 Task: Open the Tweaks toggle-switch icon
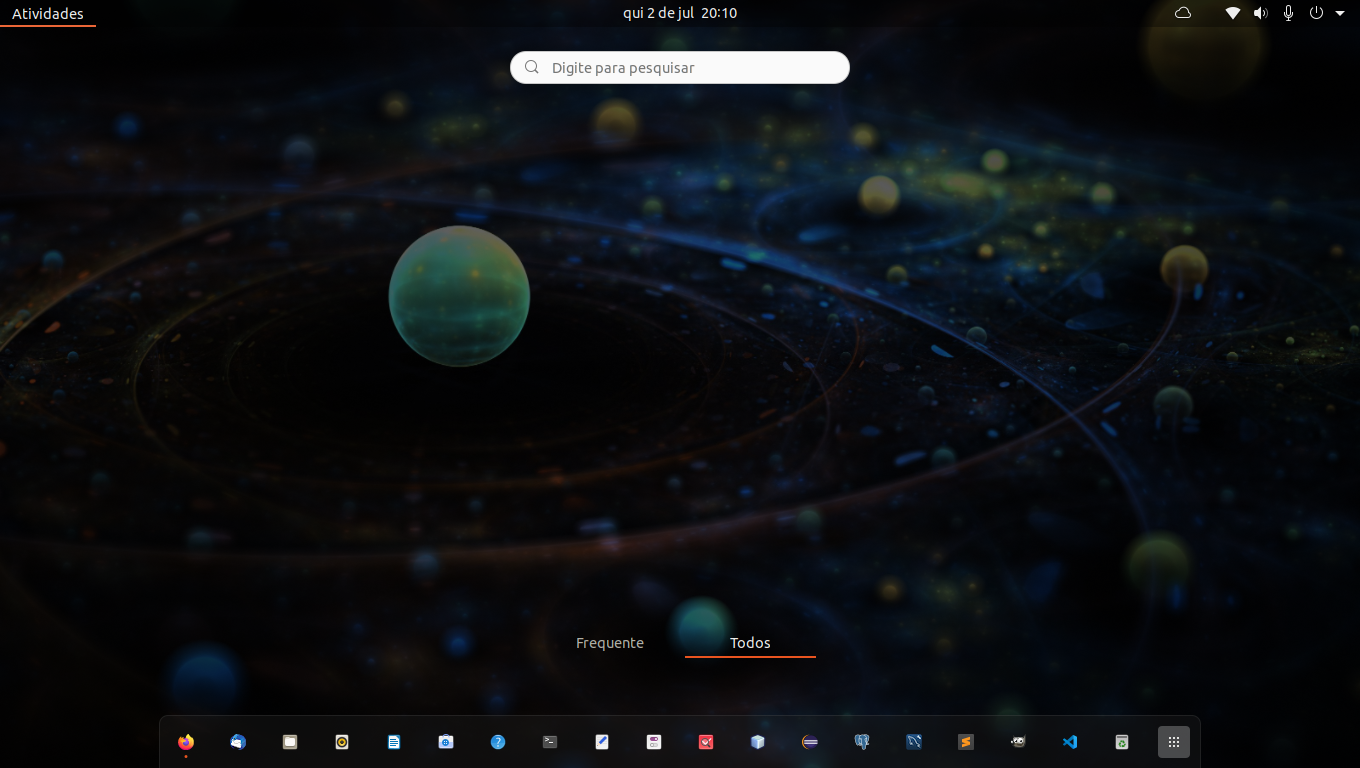[x=654, y=742]
